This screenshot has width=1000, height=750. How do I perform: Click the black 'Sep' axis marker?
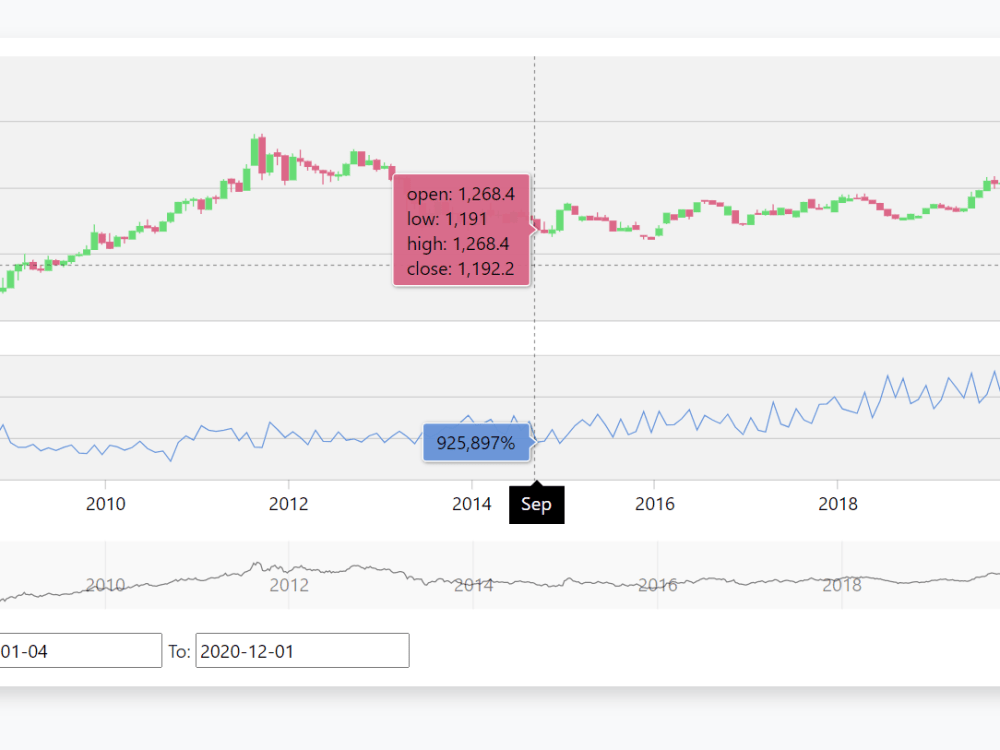tap(537, 505)
